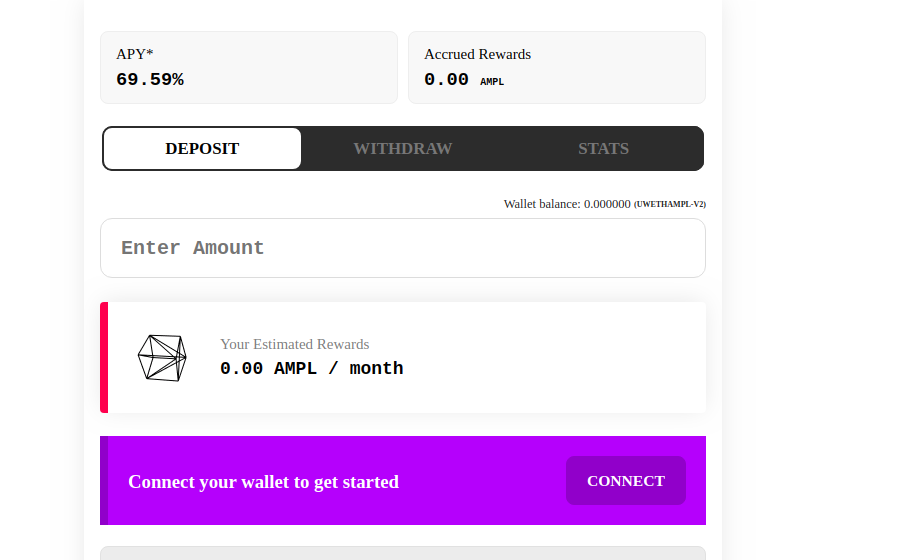Click the UWETHAMPL-V2 token label
This screenshot has width=904, height=560.
[670, 204]
